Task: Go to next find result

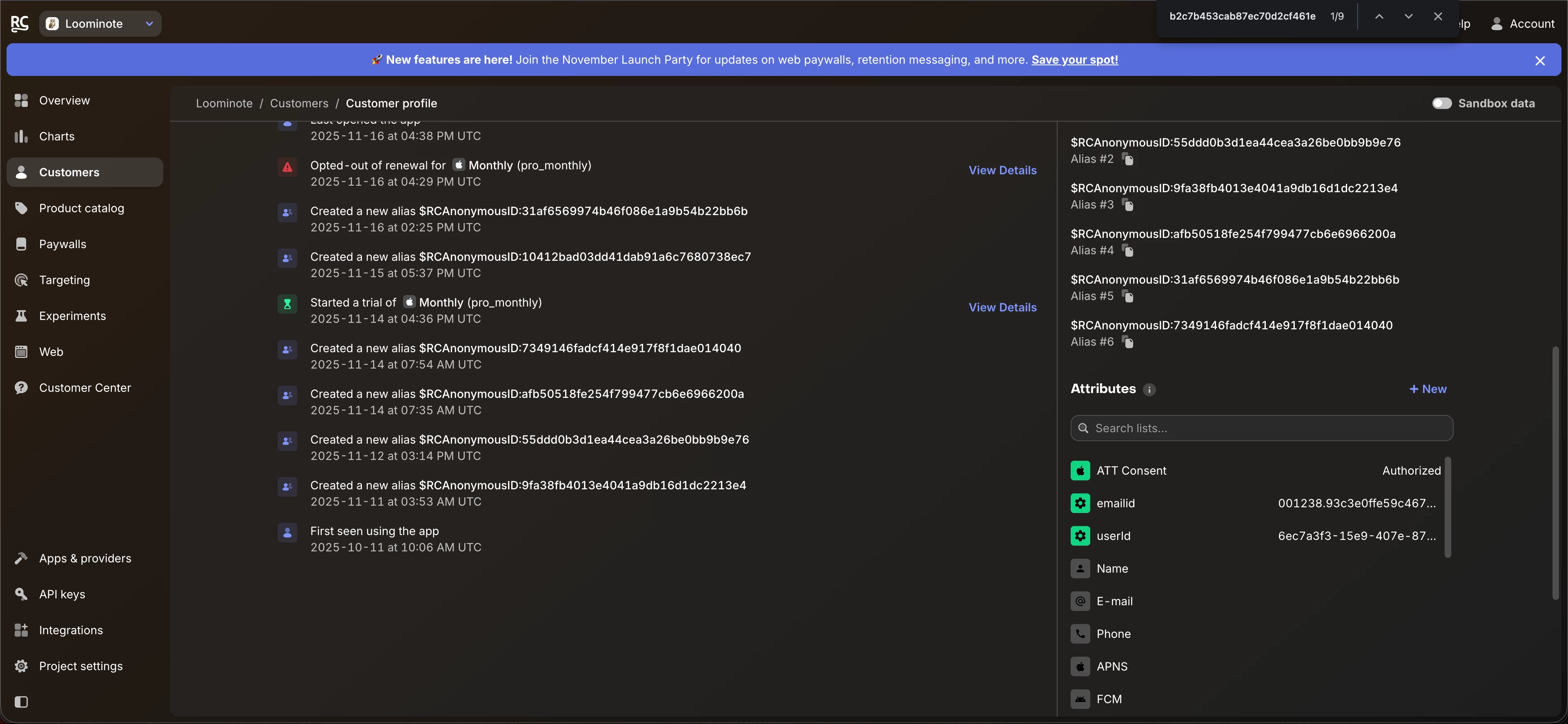Action: coord(1408,16)
